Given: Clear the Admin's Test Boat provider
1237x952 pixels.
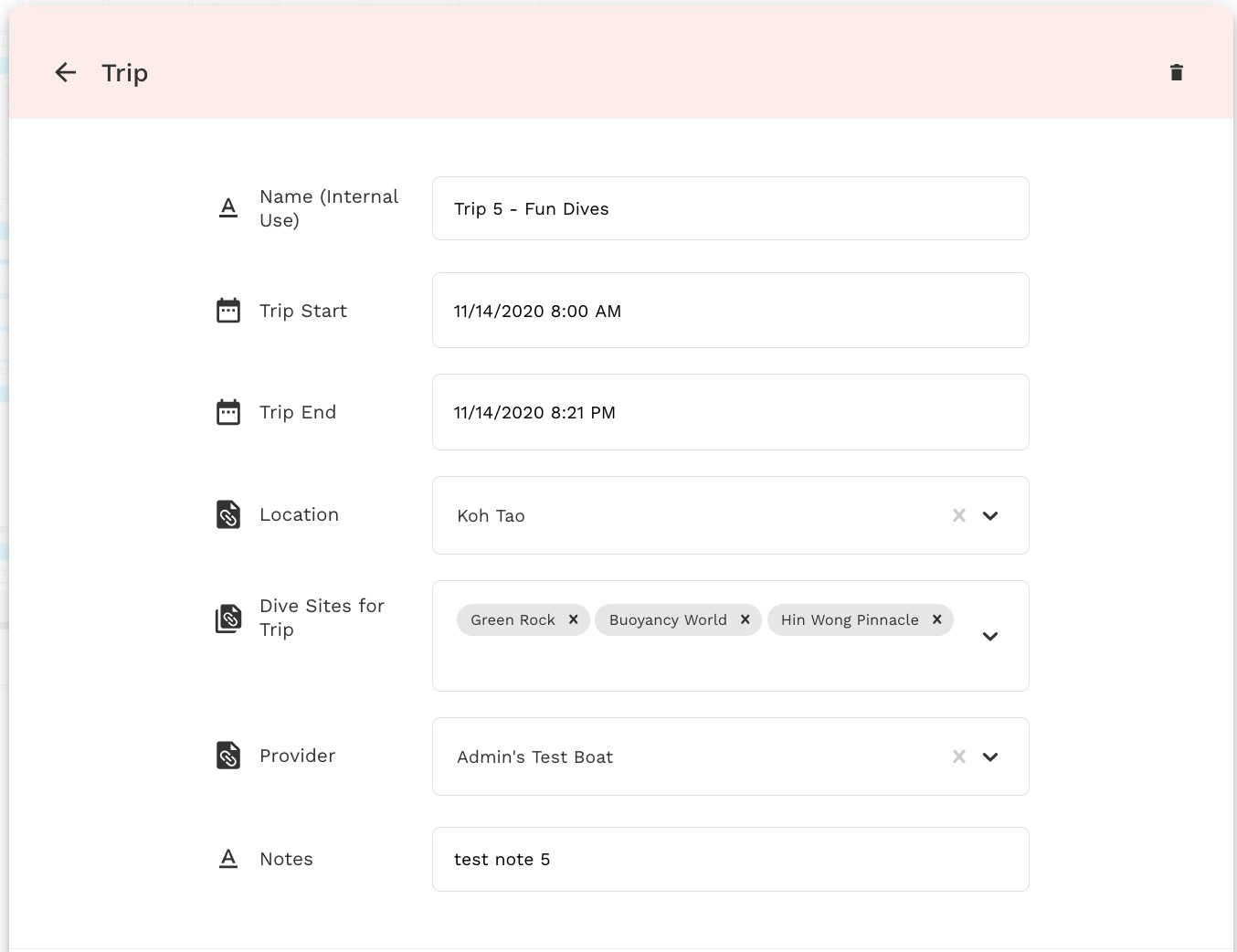Looking at the screenshot, I should pos(959,756).
